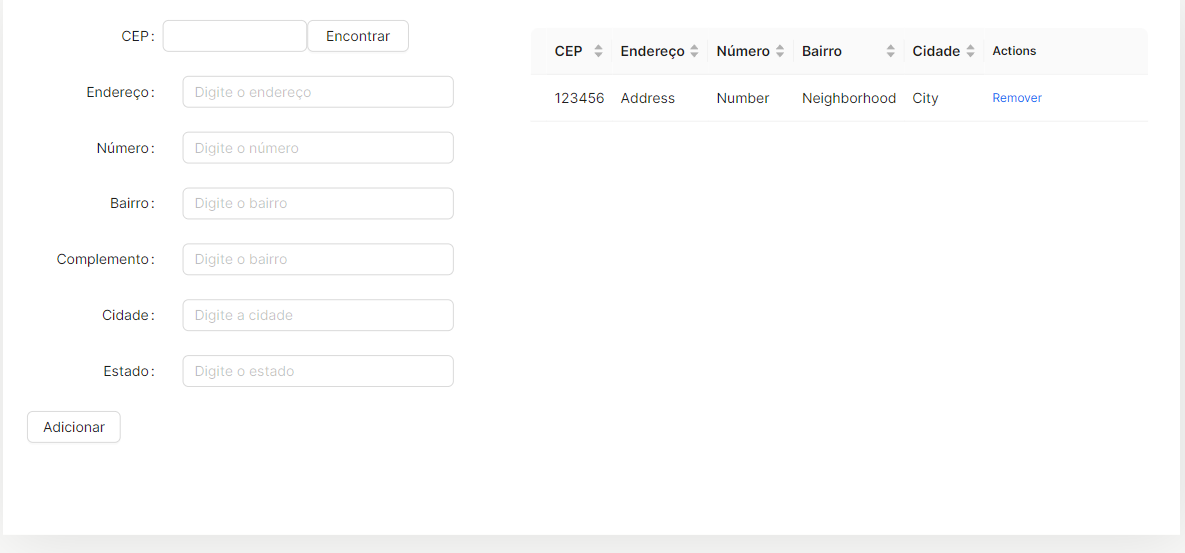Screen dimensions: 1185x553
Task: Select the Endereço column header text
Action: [652, 51]
